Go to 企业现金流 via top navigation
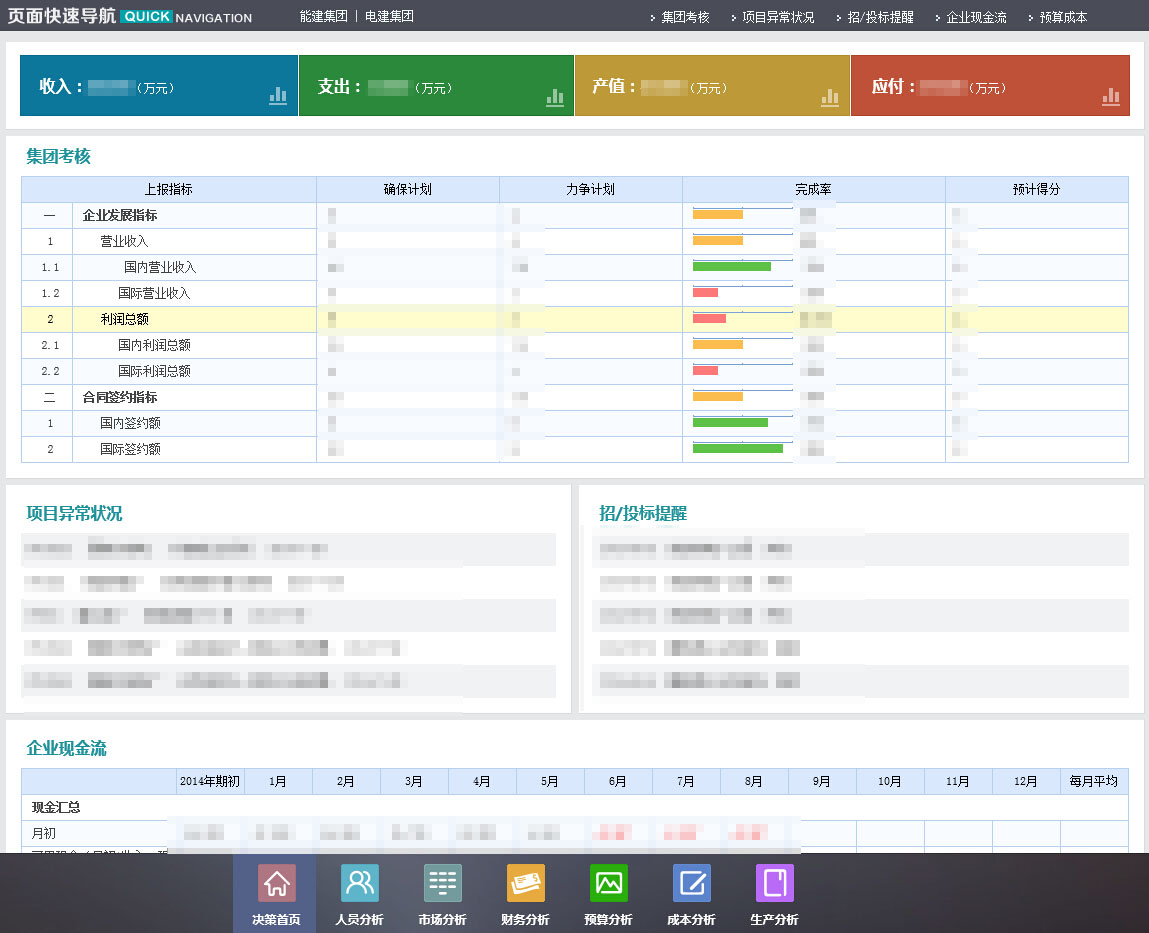1149x933 pixels. tap(976, 18)
